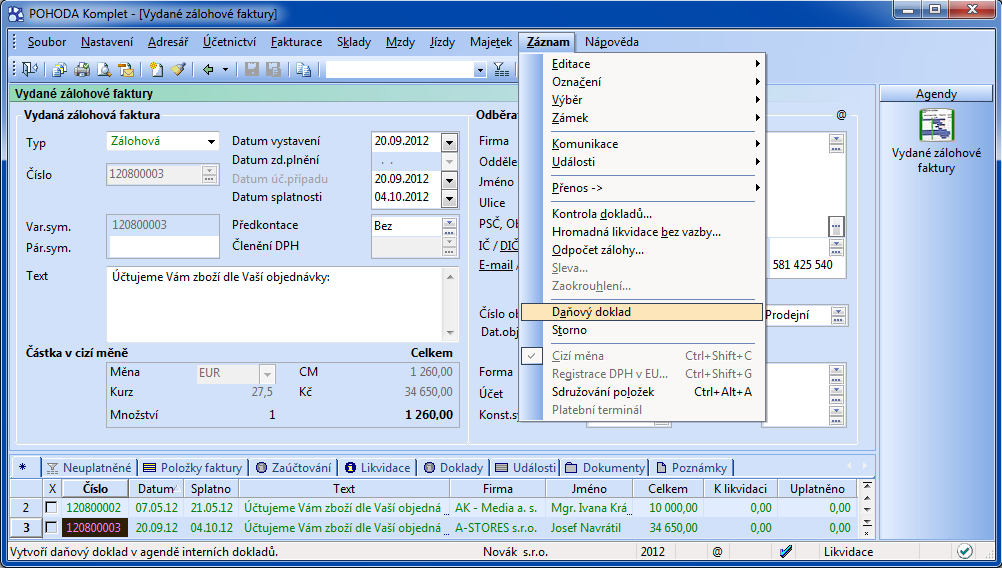Viewport: 1002px width, 568px height.
Task: Click the exit door toolbar icon
Action: (x=30, y=69)
